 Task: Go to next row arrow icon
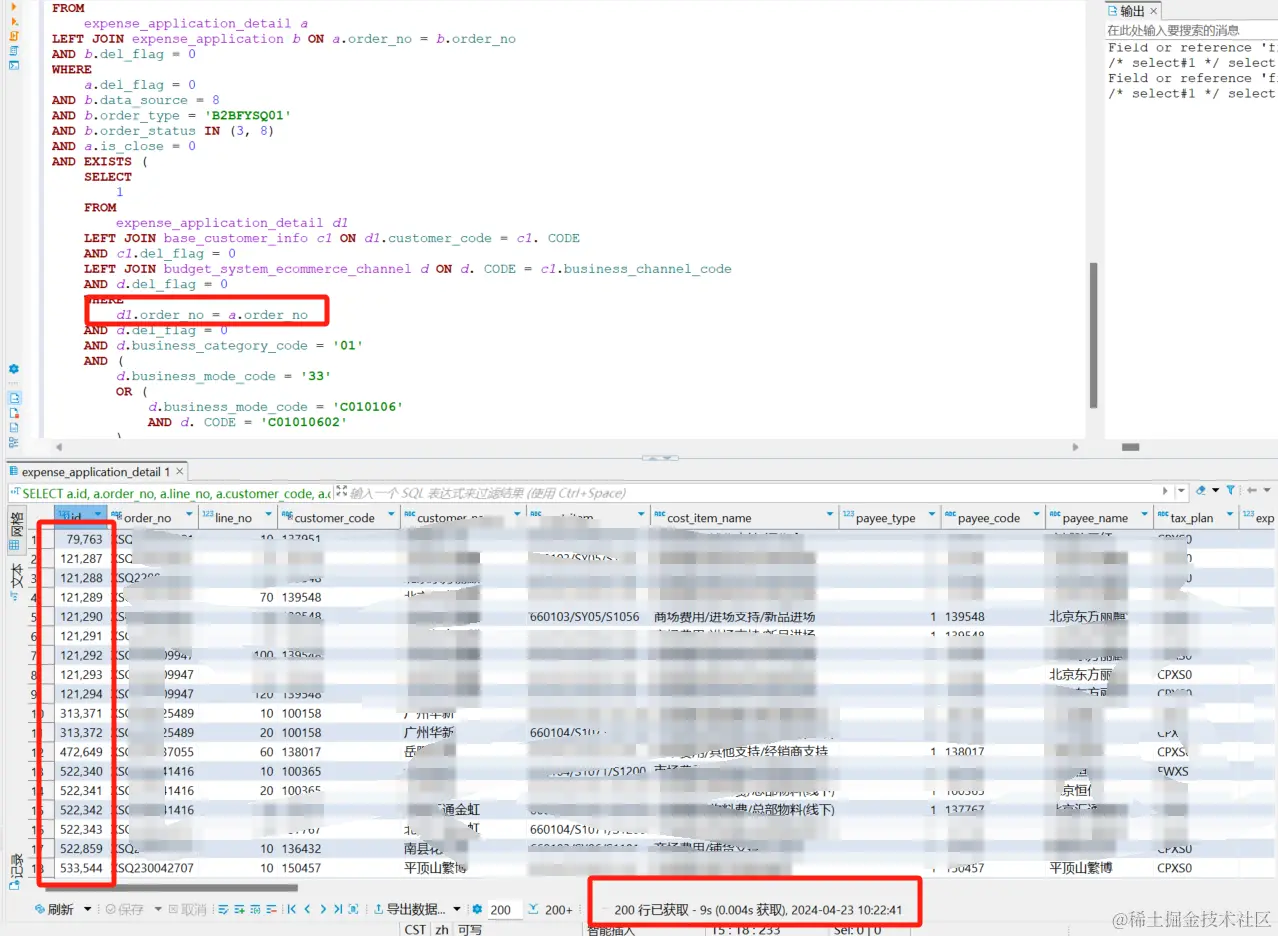click(323, 909)
